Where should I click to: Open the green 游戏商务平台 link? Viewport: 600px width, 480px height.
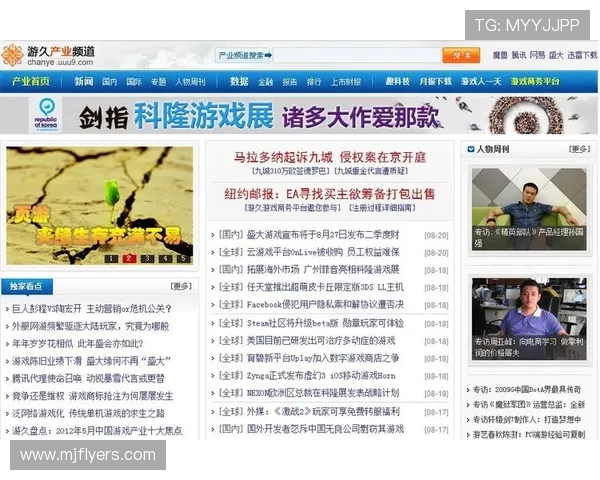[535, 82]
